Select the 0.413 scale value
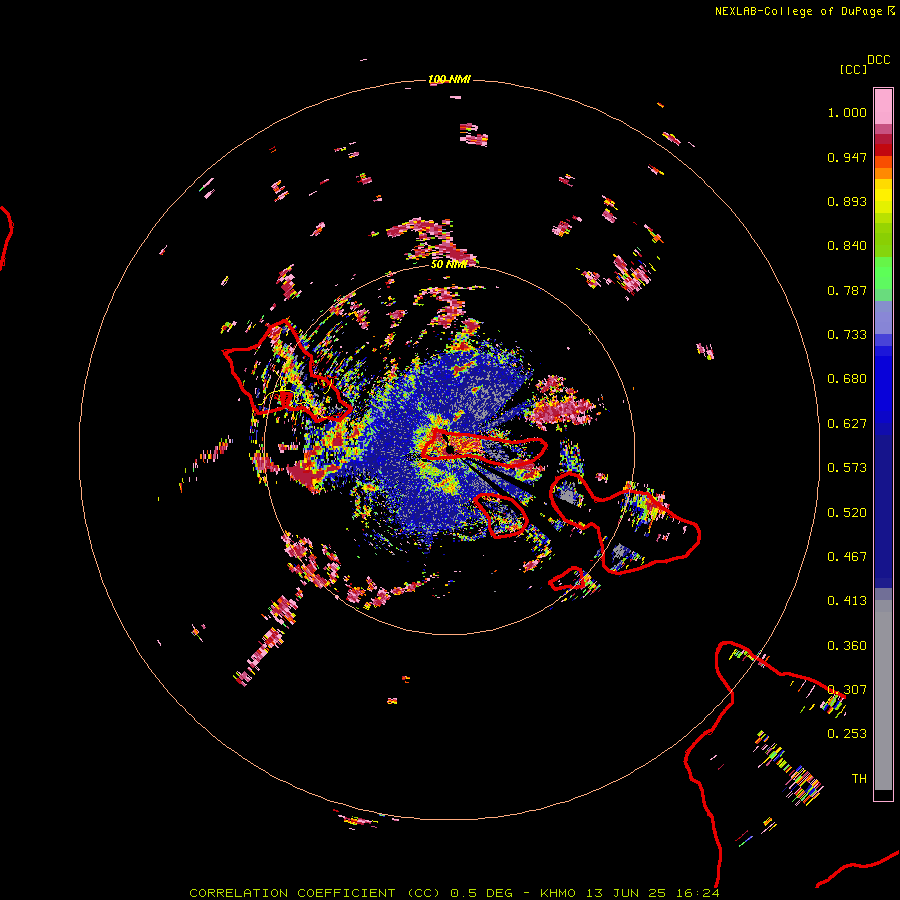The width and height of the screenshot is (900, 900). (x=847, y=601)
